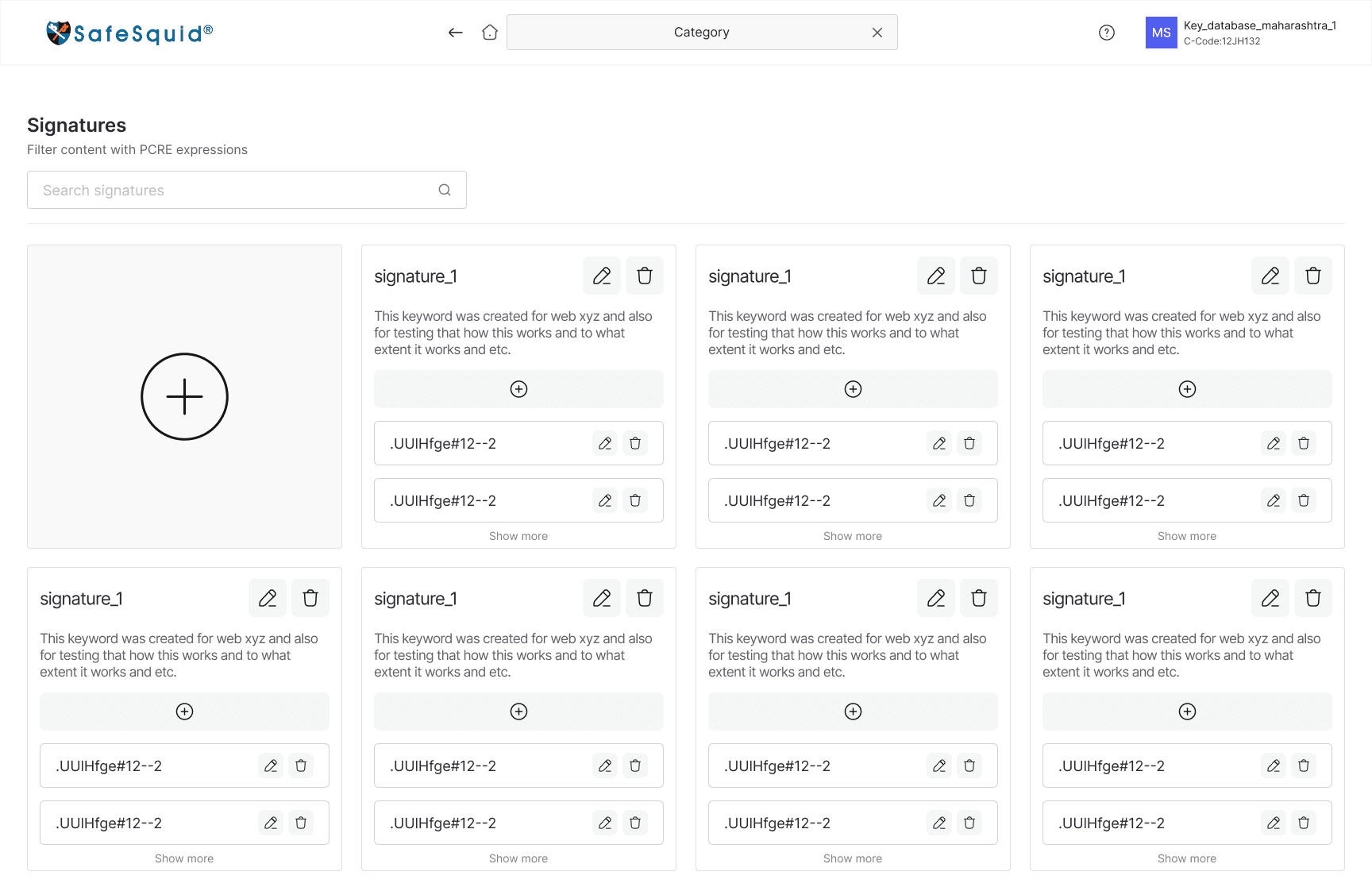Screen dimensions: 1372x887
Task: Add expression to top row's last signature card
Action: point(1187,389)
